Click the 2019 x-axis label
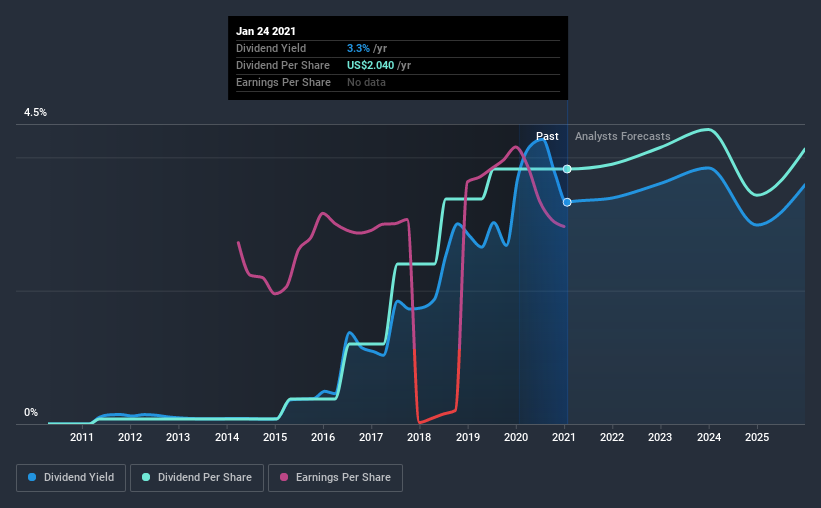Screen dimensions: 821x508 (468, 437)
